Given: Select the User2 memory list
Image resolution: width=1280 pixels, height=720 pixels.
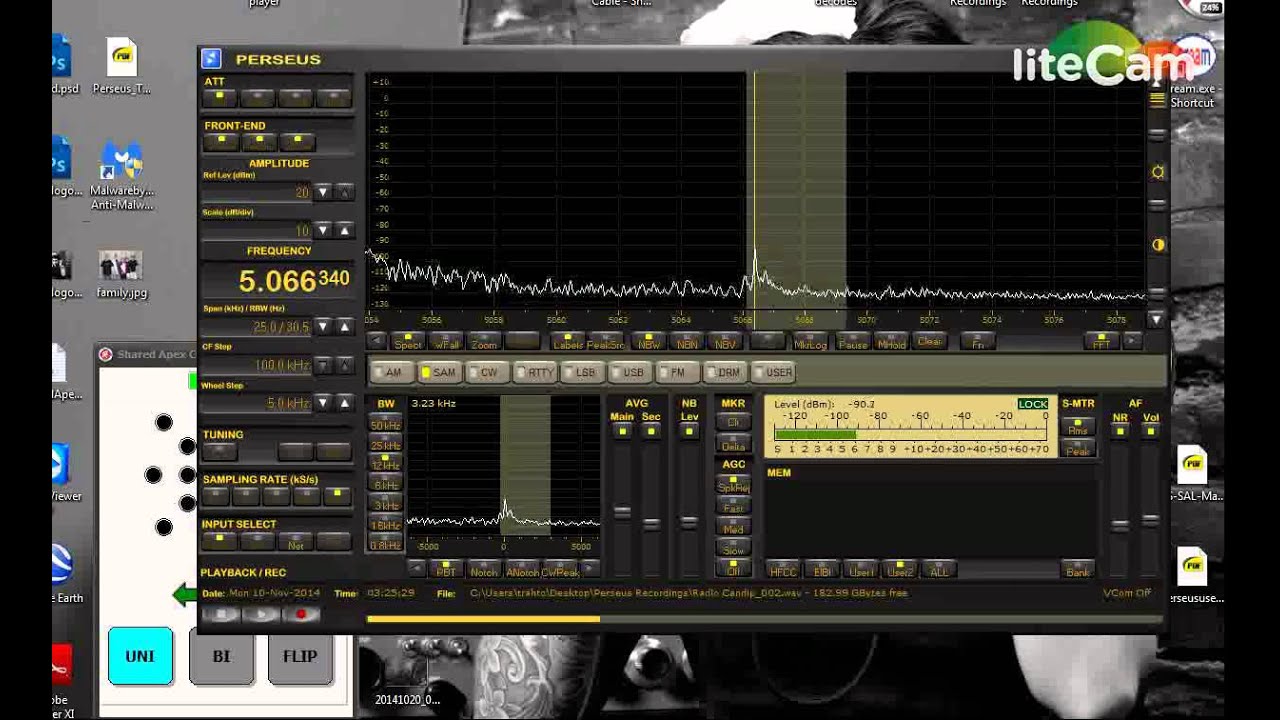Looking at the screenshot, I should pos(899,570).
